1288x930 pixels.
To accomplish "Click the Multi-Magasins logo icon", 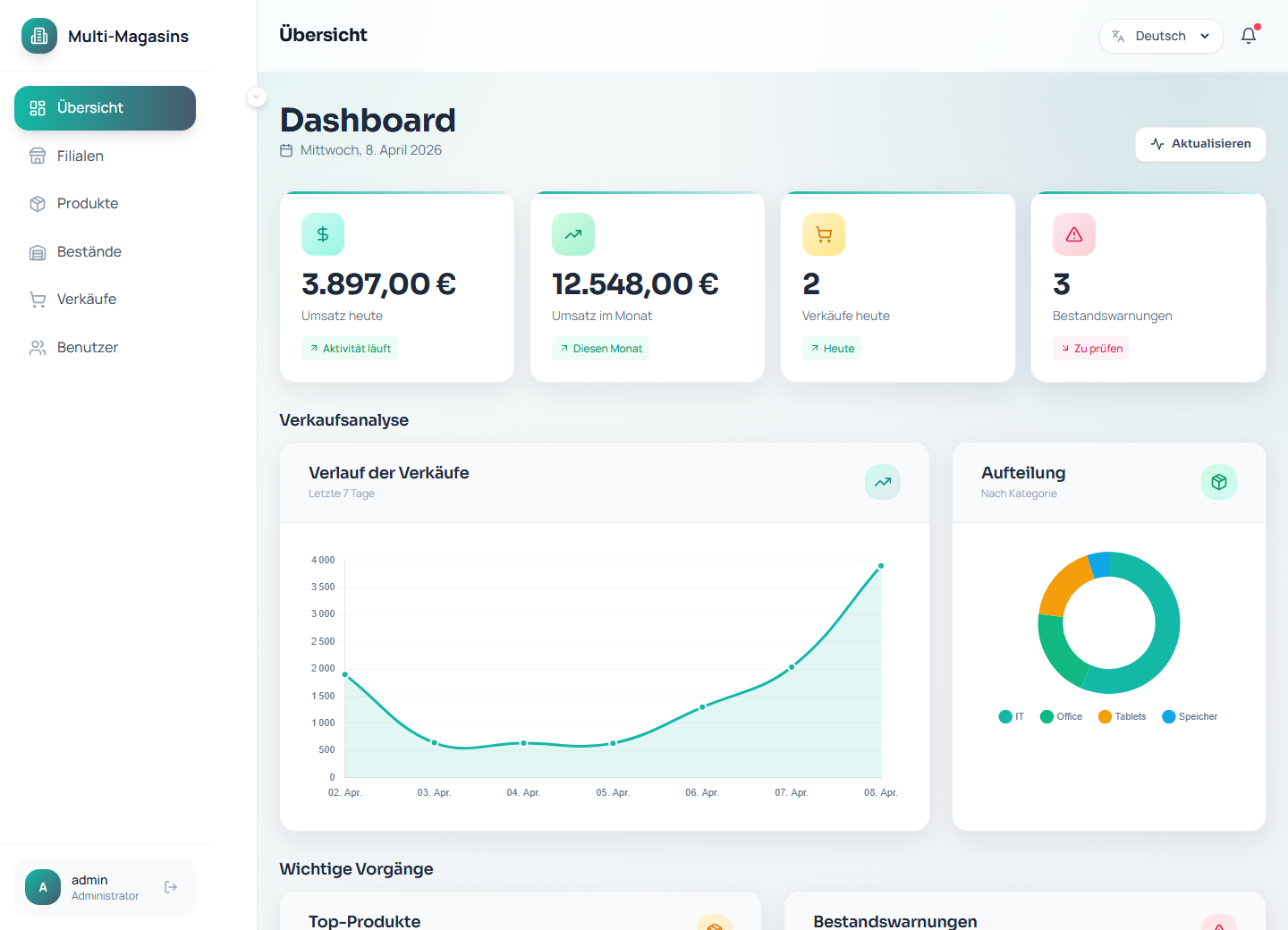I will pos(38,36).
